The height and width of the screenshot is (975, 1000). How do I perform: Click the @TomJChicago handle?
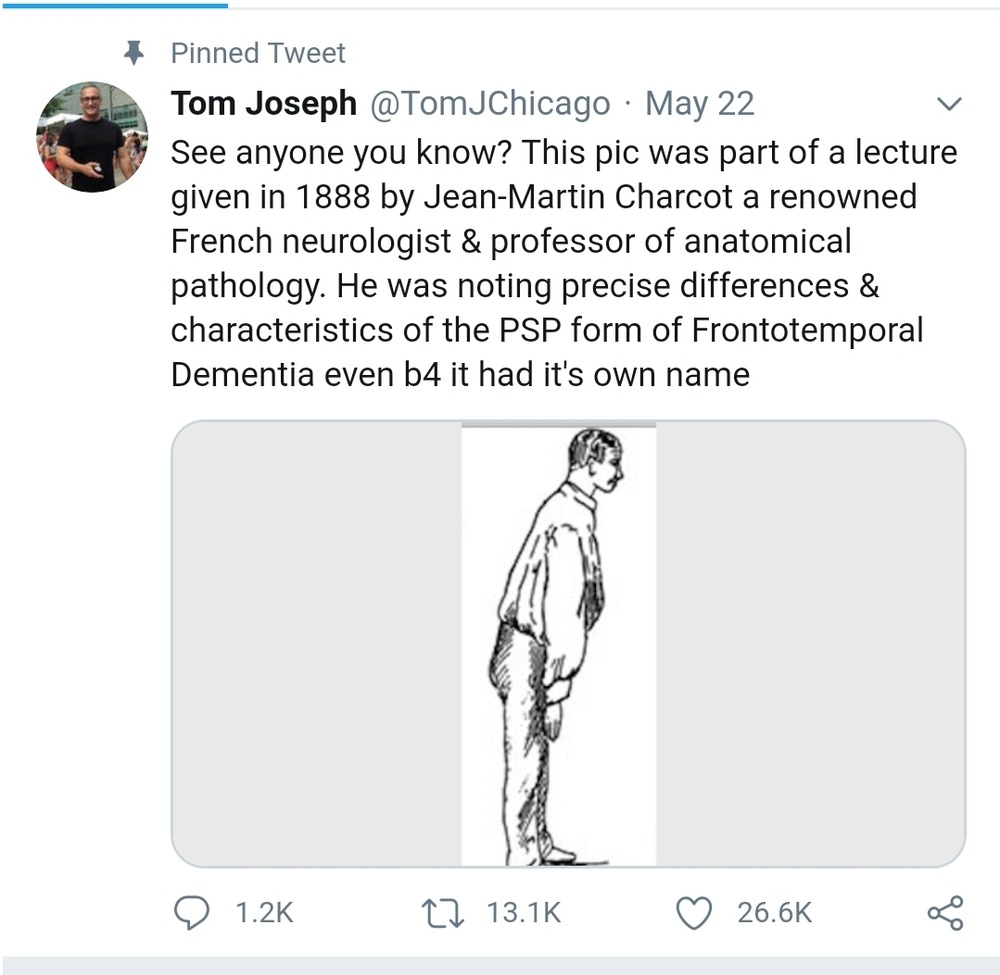(x=490, y=103)
